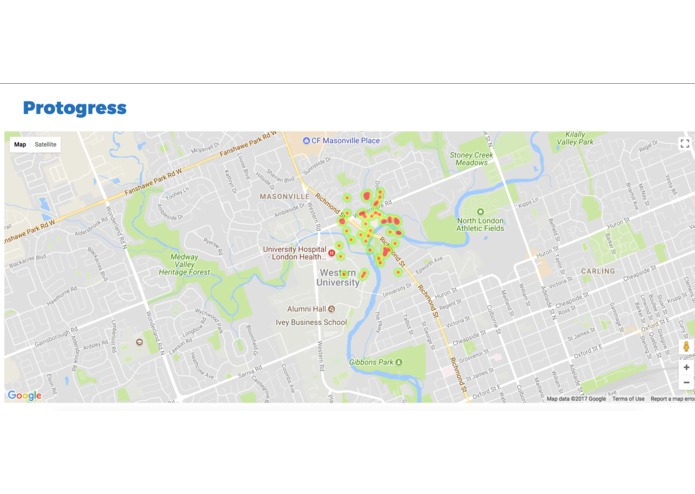Click the Ivey Business School label
This screenshot has width=695, height=494.
pos(311,322)
